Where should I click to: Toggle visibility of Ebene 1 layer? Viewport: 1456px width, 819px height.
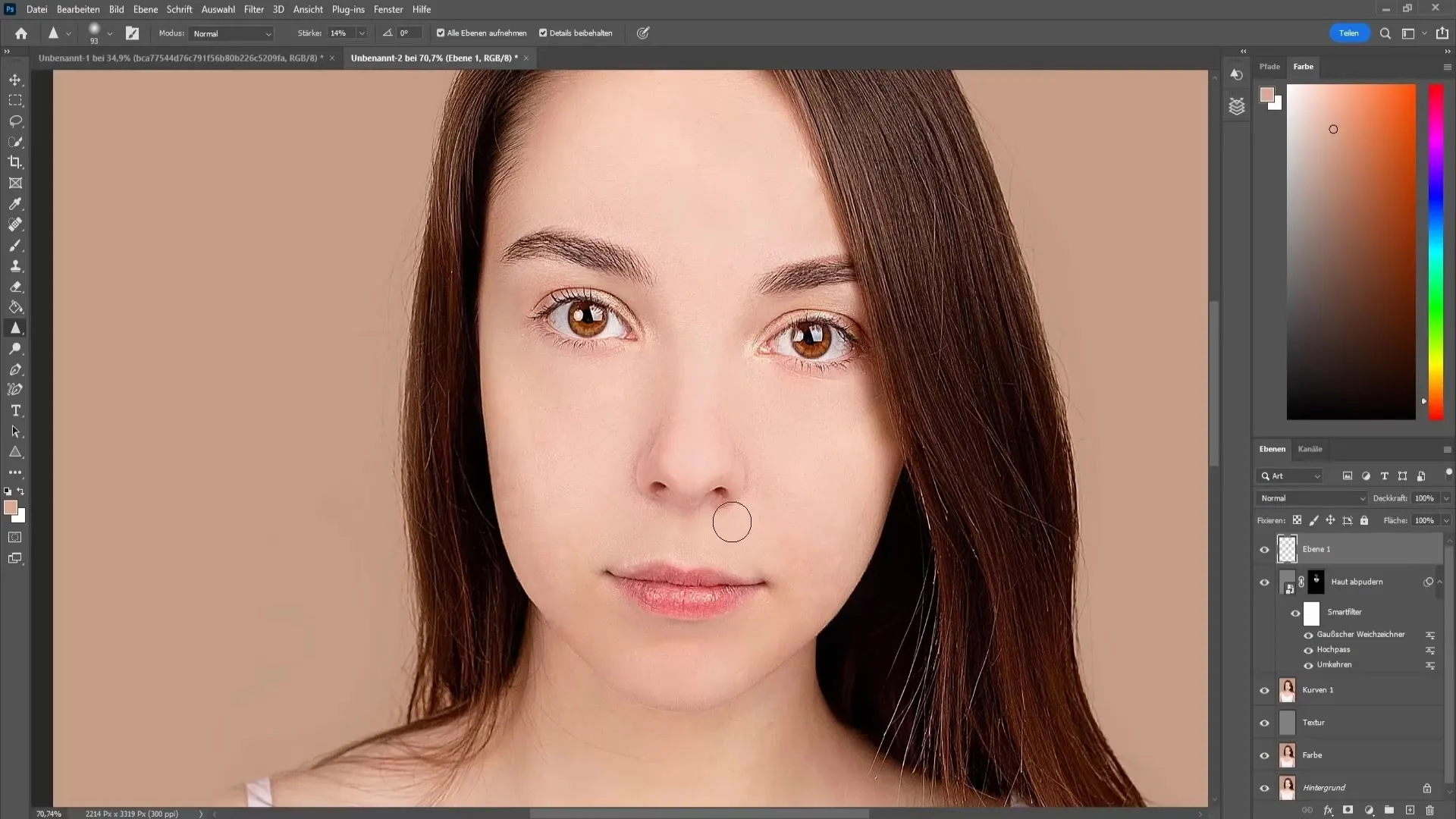(x=1264, y=549)
